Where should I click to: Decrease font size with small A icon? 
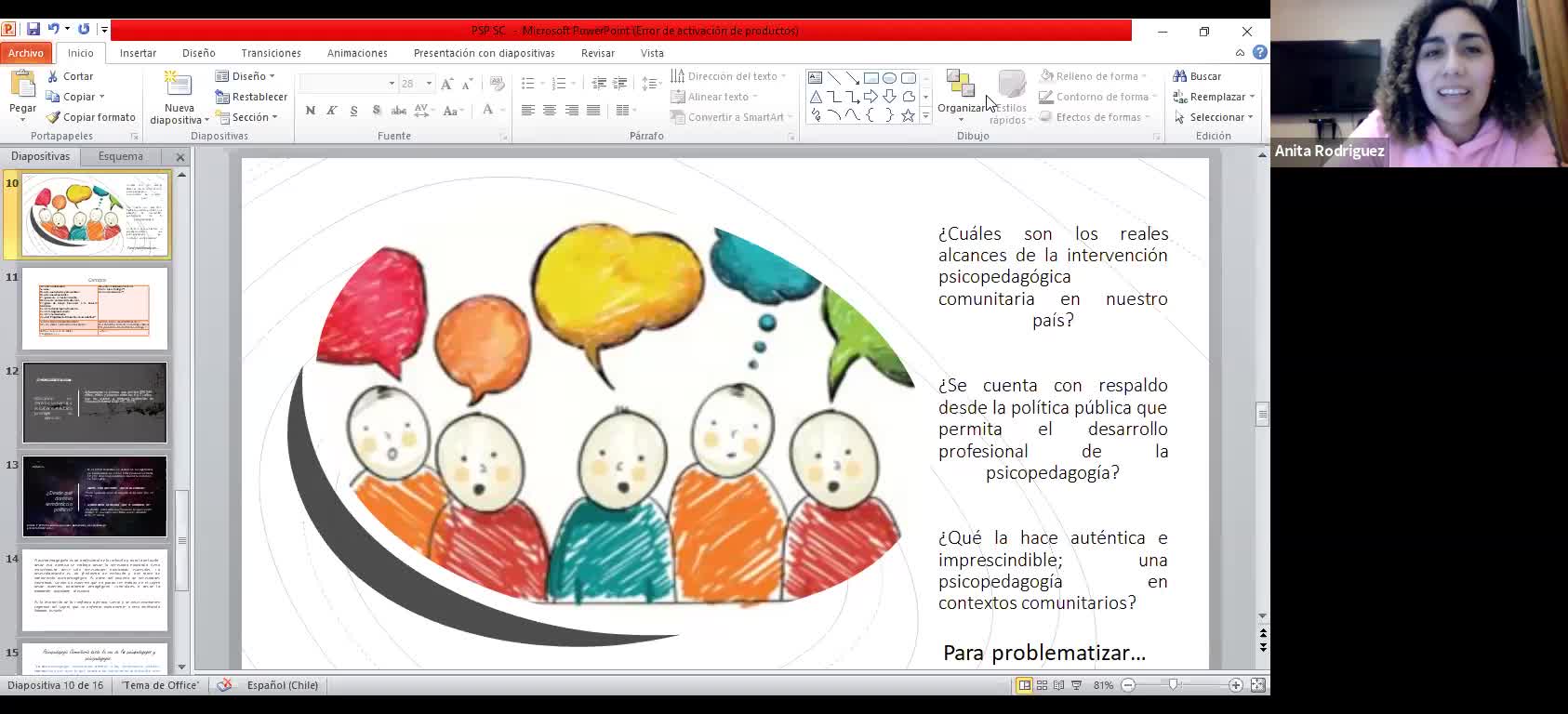click(469, 84)
